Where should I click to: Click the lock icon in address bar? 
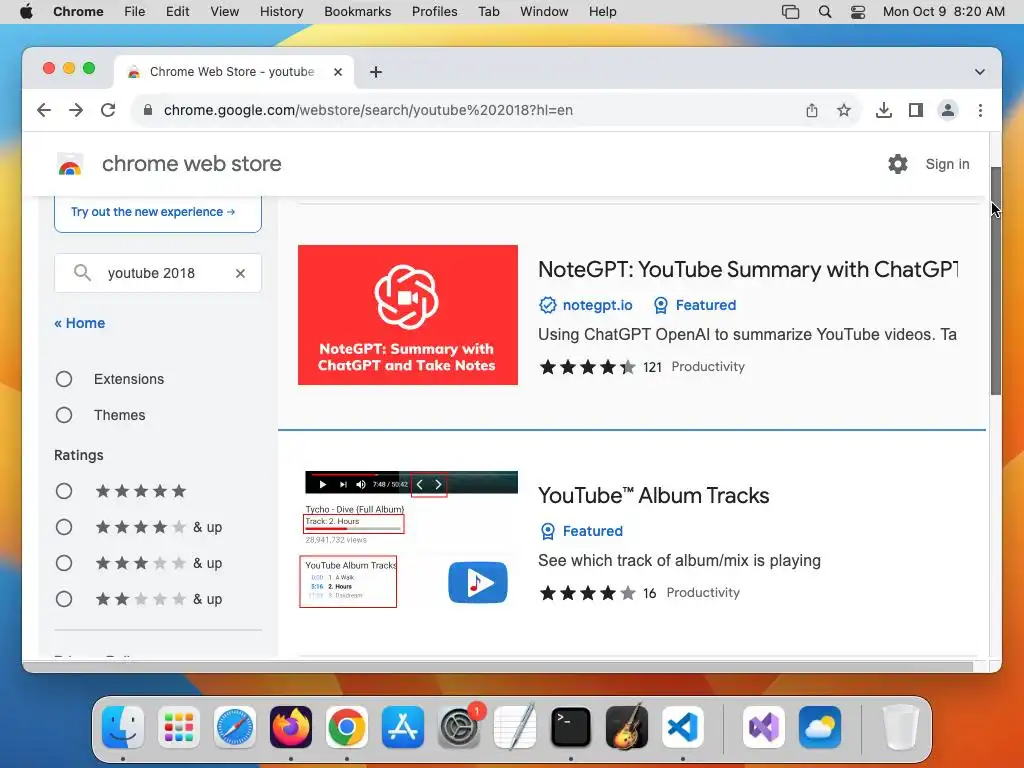pos(148,110)
